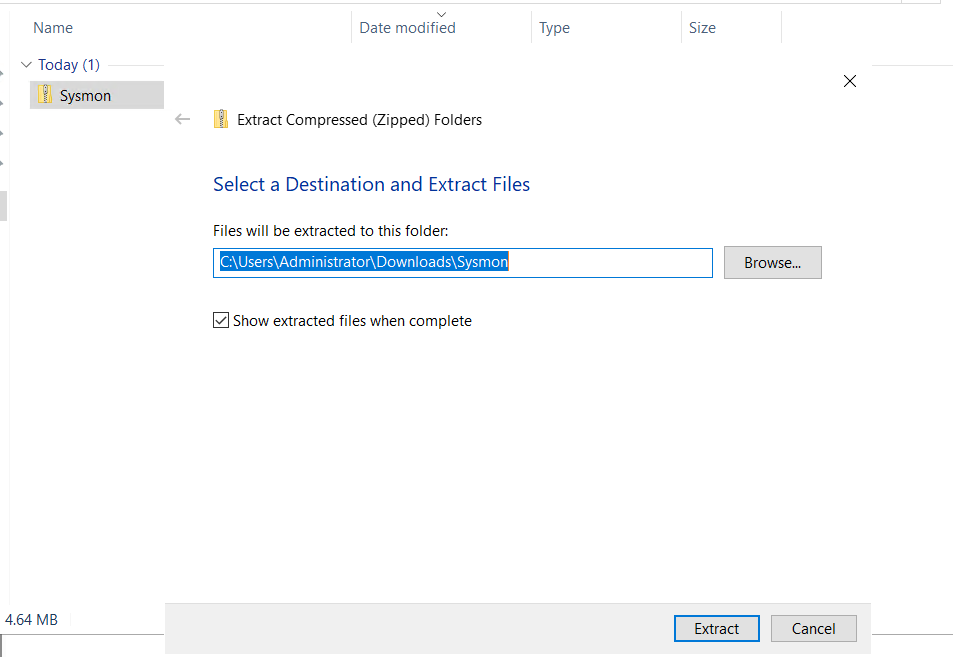Select the Sysmon file name label

click(x=85, y=96)
